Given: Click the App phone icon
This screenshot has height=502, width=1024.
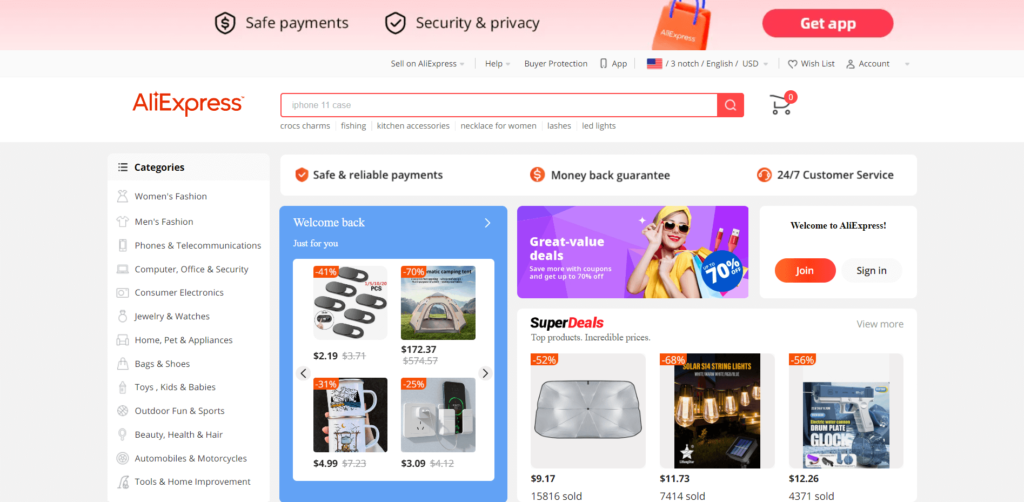Looking at the screenshot, I should (x=603, y=64).
